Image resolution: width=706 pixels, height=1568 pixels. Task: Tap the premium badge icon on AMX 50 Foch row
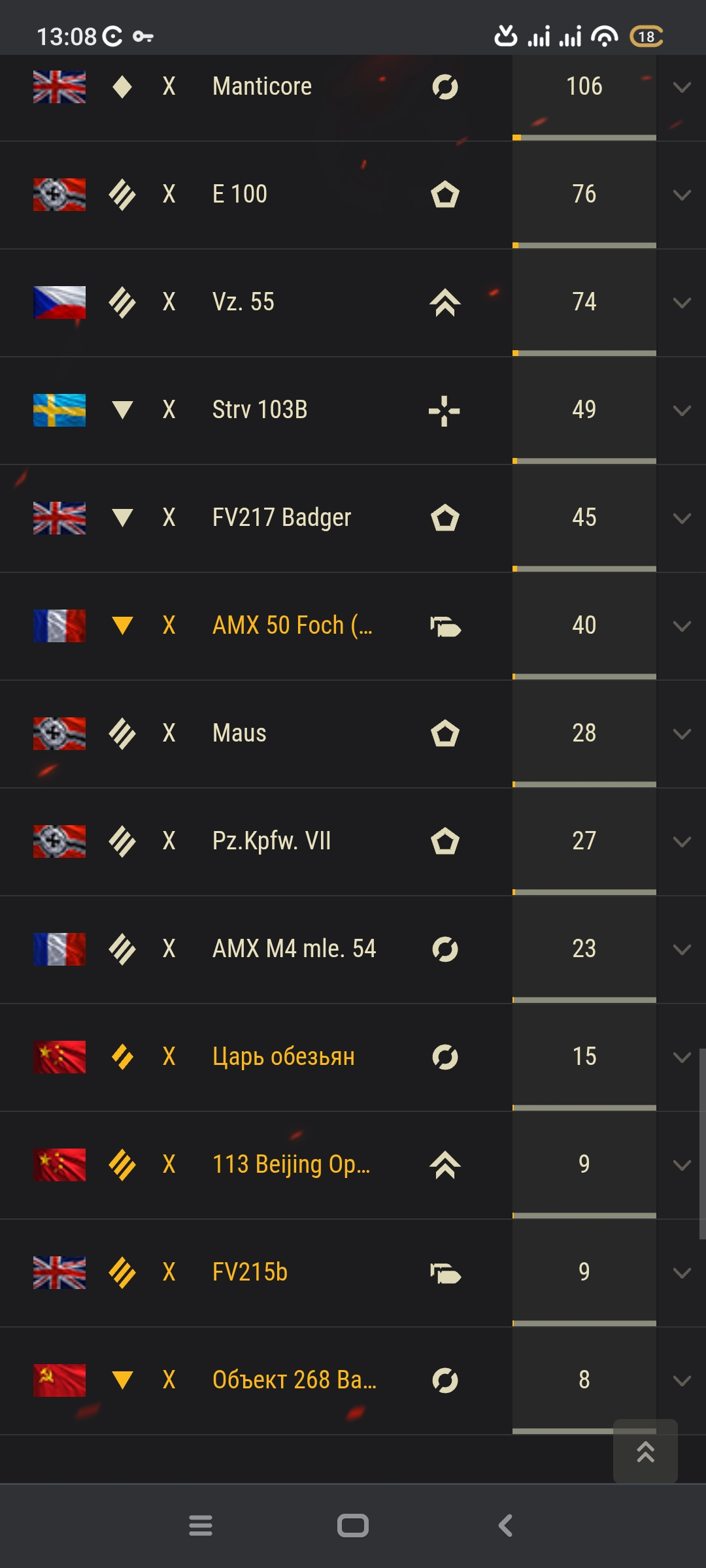pyautogui.click(x=445, y=627)
